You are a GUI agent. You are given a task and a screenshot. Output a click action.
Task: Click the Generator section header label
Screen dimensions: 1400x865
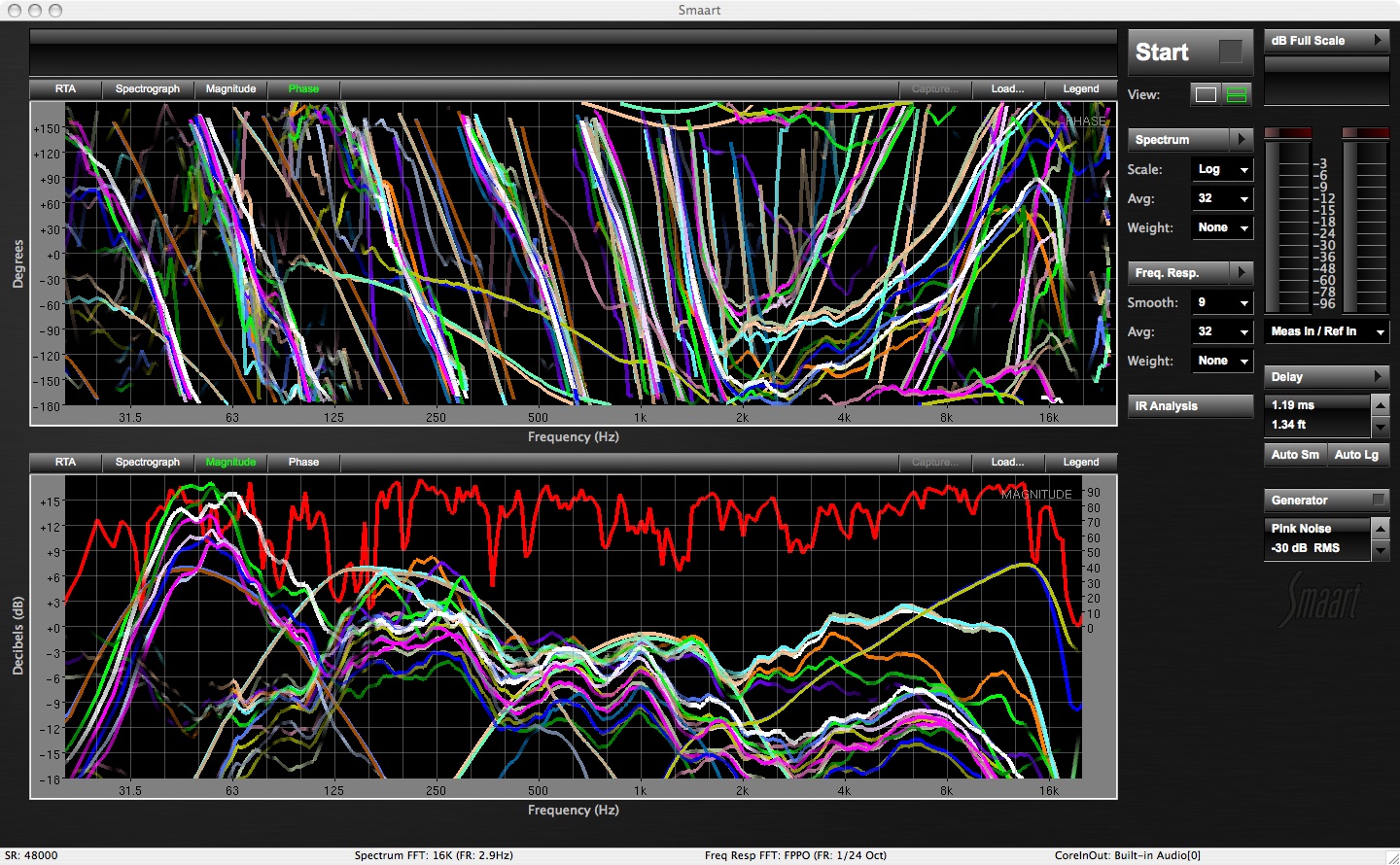pos(1299,500)
